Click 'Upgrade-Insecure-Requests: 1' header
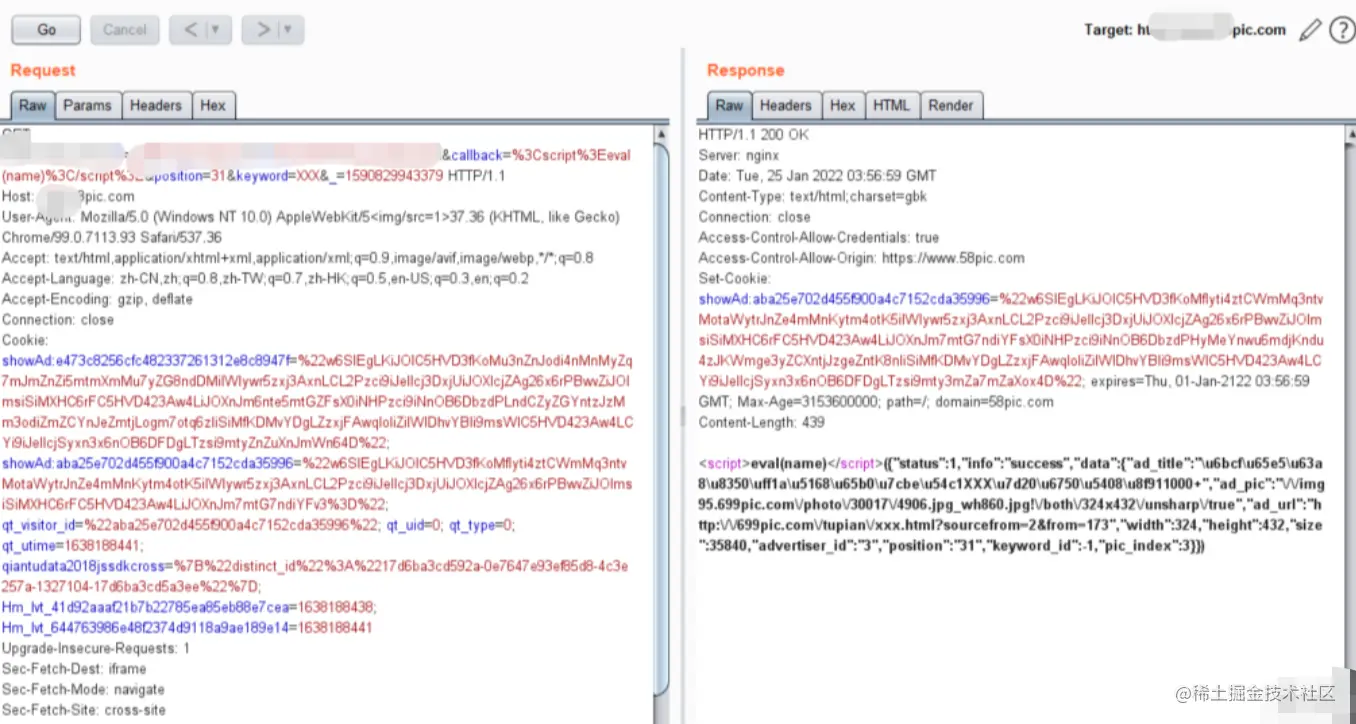 pyautogui.click(x=96, y=648)
